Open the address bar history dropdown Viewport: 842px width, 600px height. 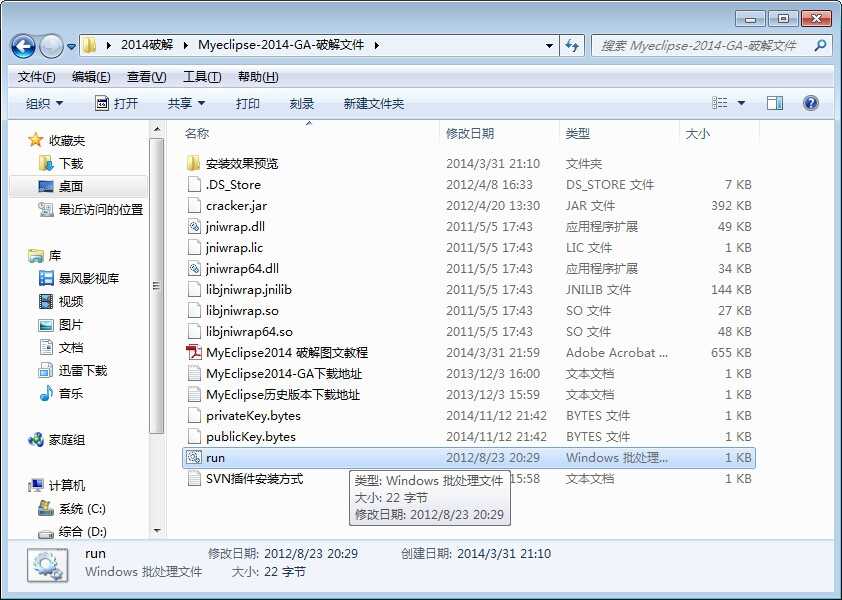(x=549, y=46)
